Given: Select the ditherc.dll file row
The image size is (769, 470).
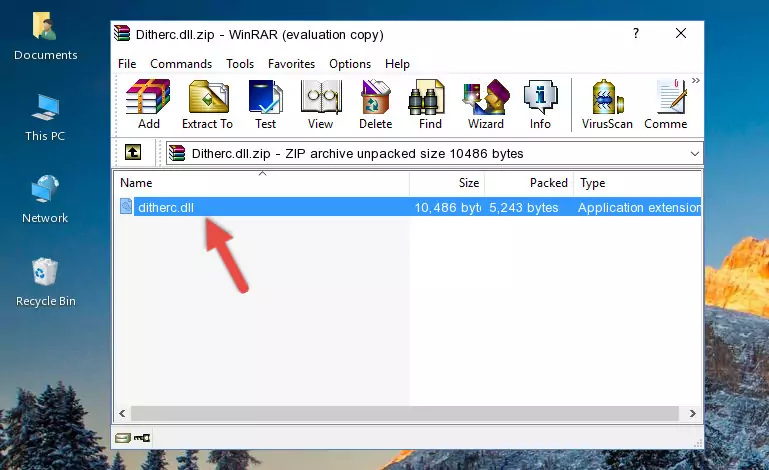Looking at the screenshot, I should [x=410, y=207].
